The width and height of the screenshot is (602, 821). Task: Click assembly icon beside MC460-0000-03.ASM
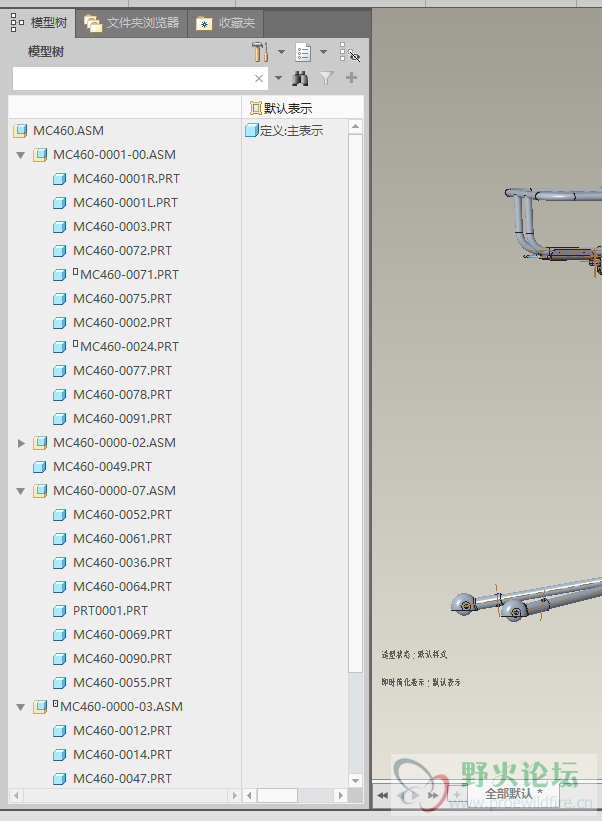40,707
